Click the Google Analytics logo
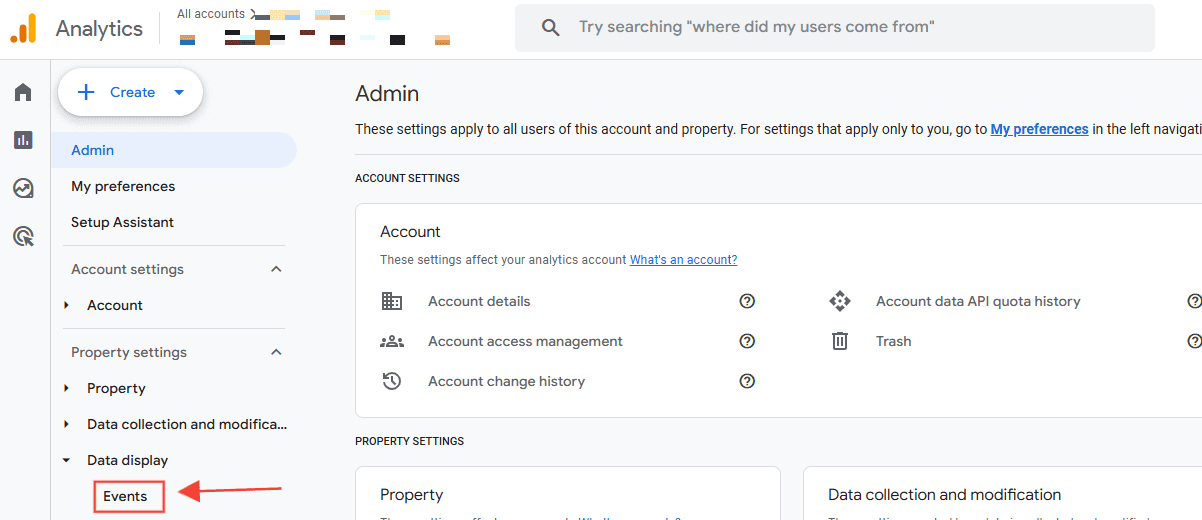 click(24, 28)
